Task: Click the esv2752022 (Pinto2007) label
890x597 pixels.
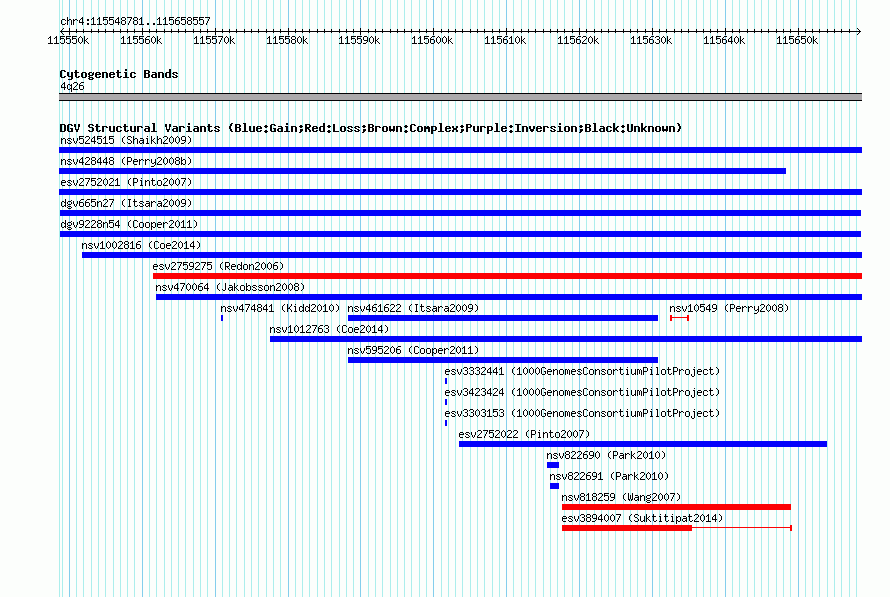Action: click(524, 434)
